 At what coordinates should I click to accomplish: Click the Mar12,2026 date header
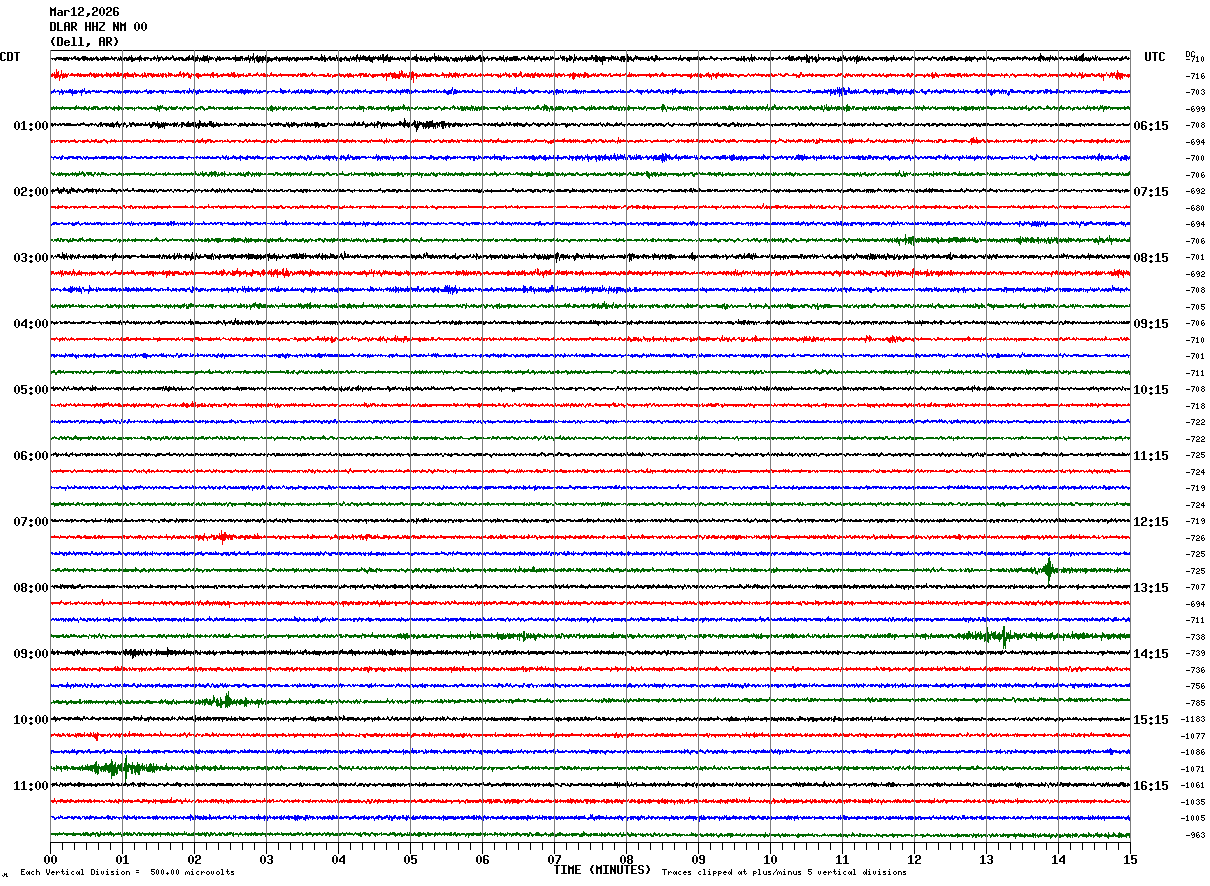point(84,12)
